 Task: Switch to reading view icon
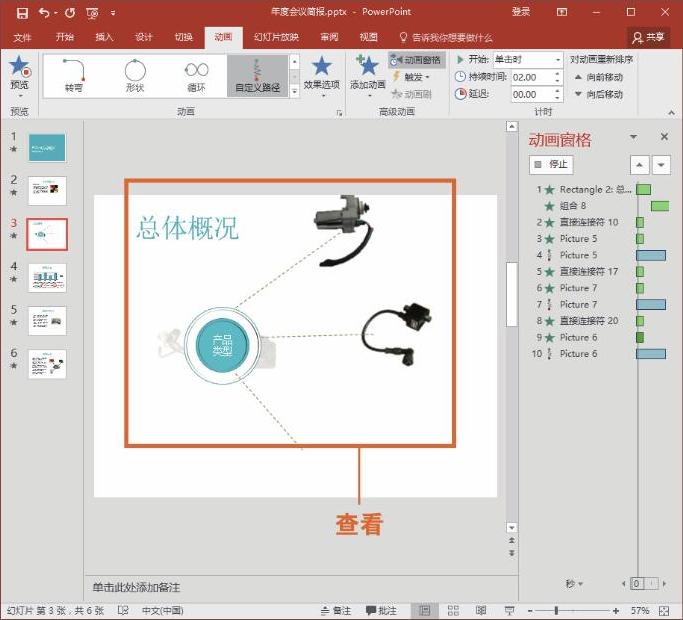pyautogui.click(x=481, y=611)
